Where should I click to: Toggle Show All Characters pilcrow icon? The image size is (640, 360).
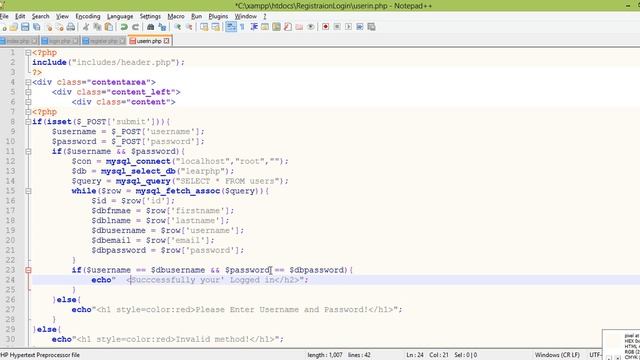tap(242, 27)
